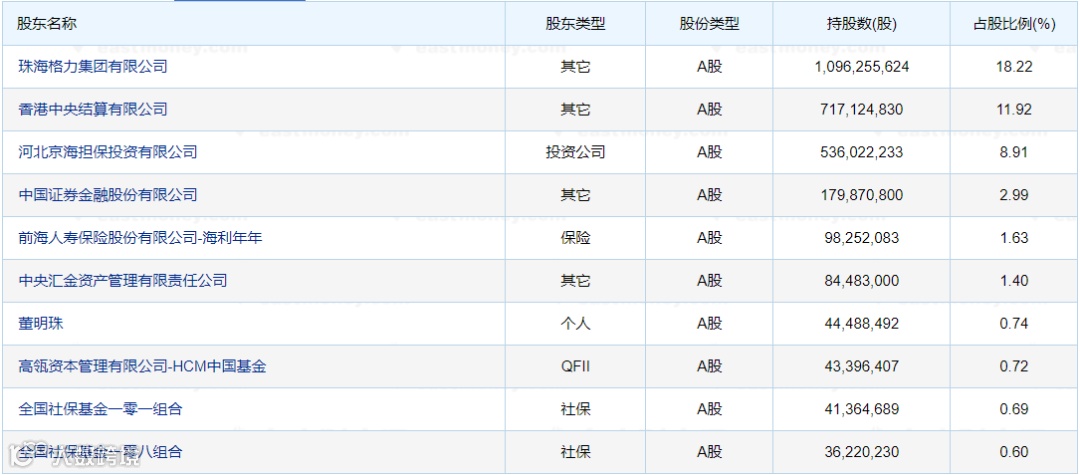Select percentage value 0.74
This screenshot has width=1080, height=475.
pos(1014,324)
